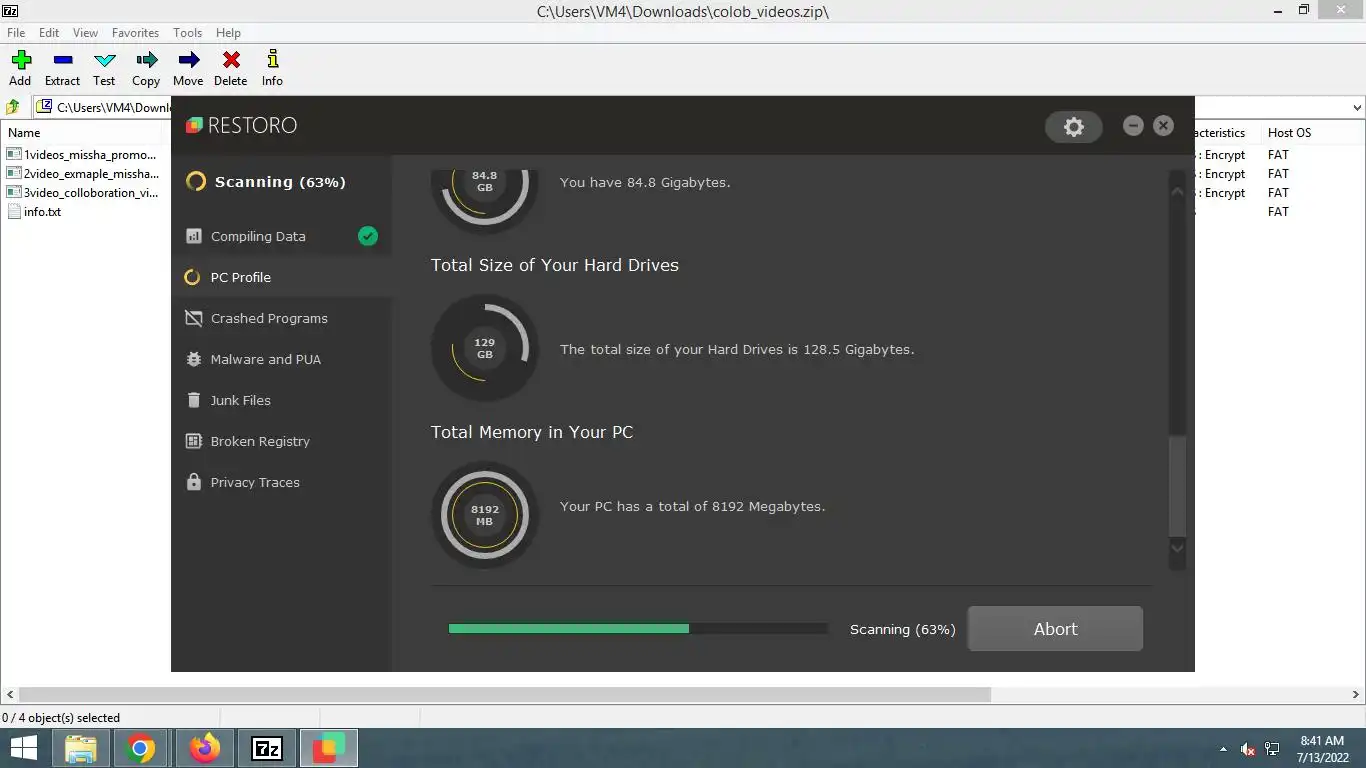Screen dimensions: 1366x768
Task: Select the Crashed Programs sidebar step
Action: [x=281, y=318]
